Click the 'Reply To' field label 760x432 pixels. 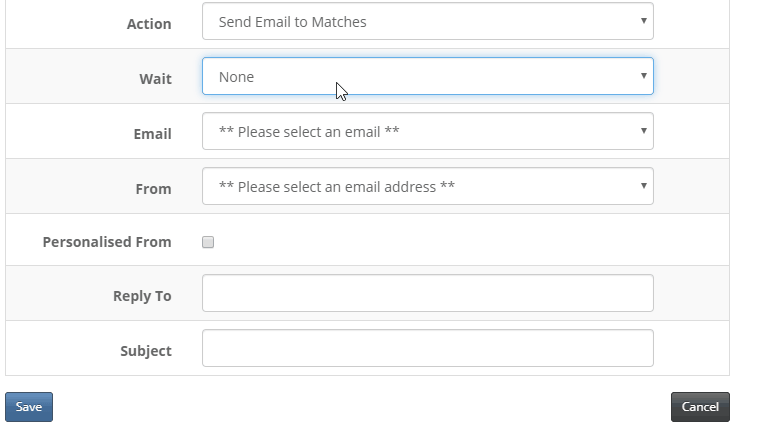[x=142, y=296]
